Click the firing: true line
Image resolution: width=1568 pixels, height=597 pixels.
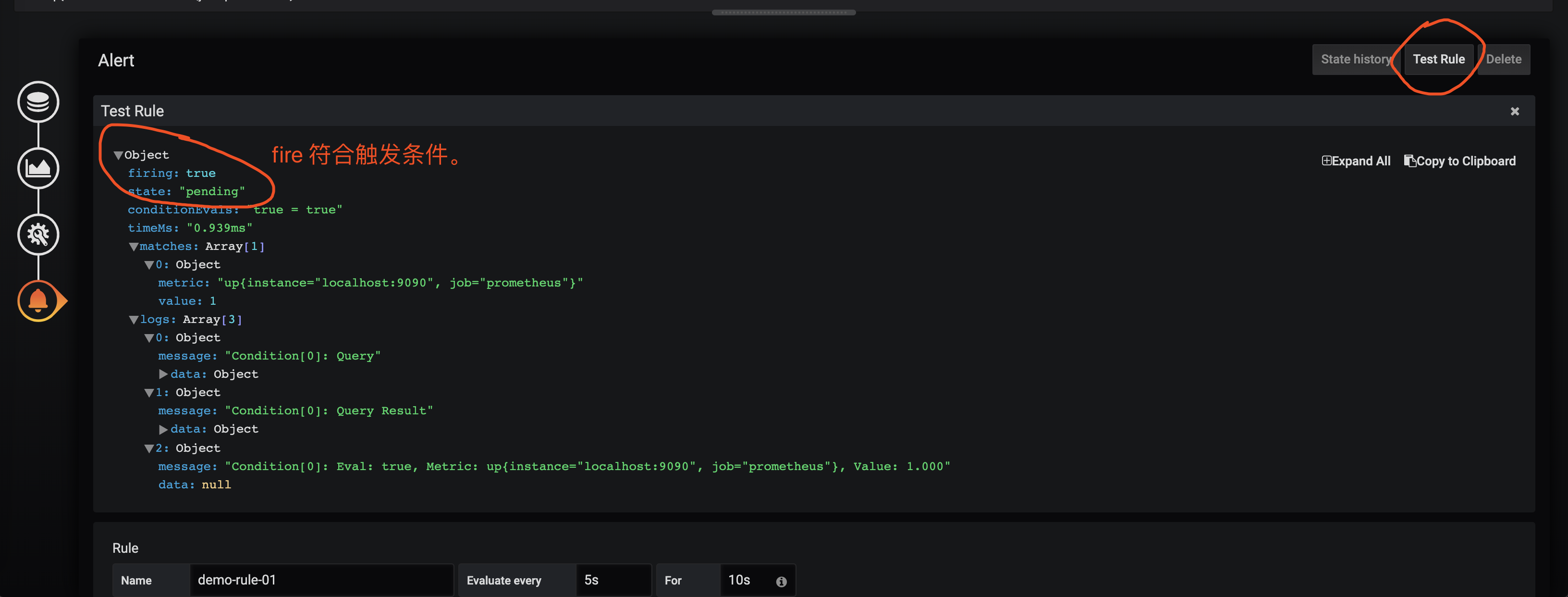171,174
